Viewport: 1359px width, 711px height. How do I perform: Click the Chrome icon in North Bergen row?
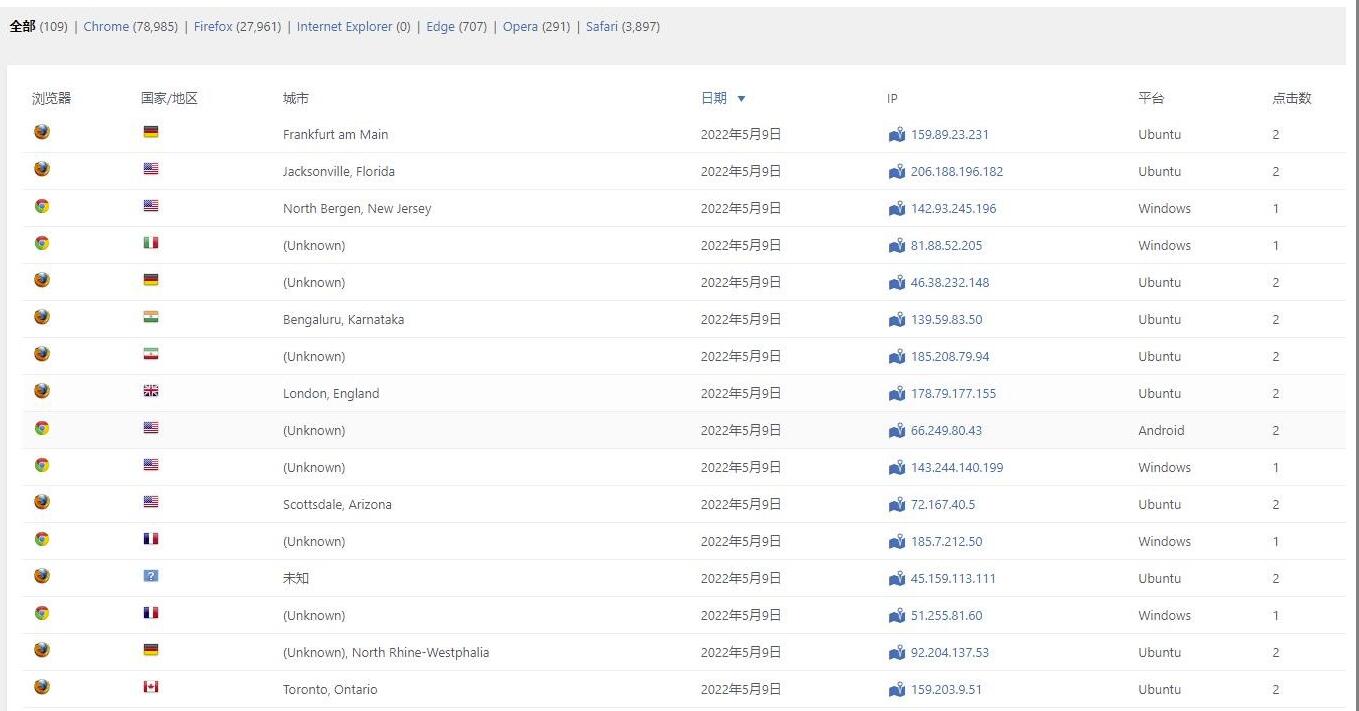(42, 206)
